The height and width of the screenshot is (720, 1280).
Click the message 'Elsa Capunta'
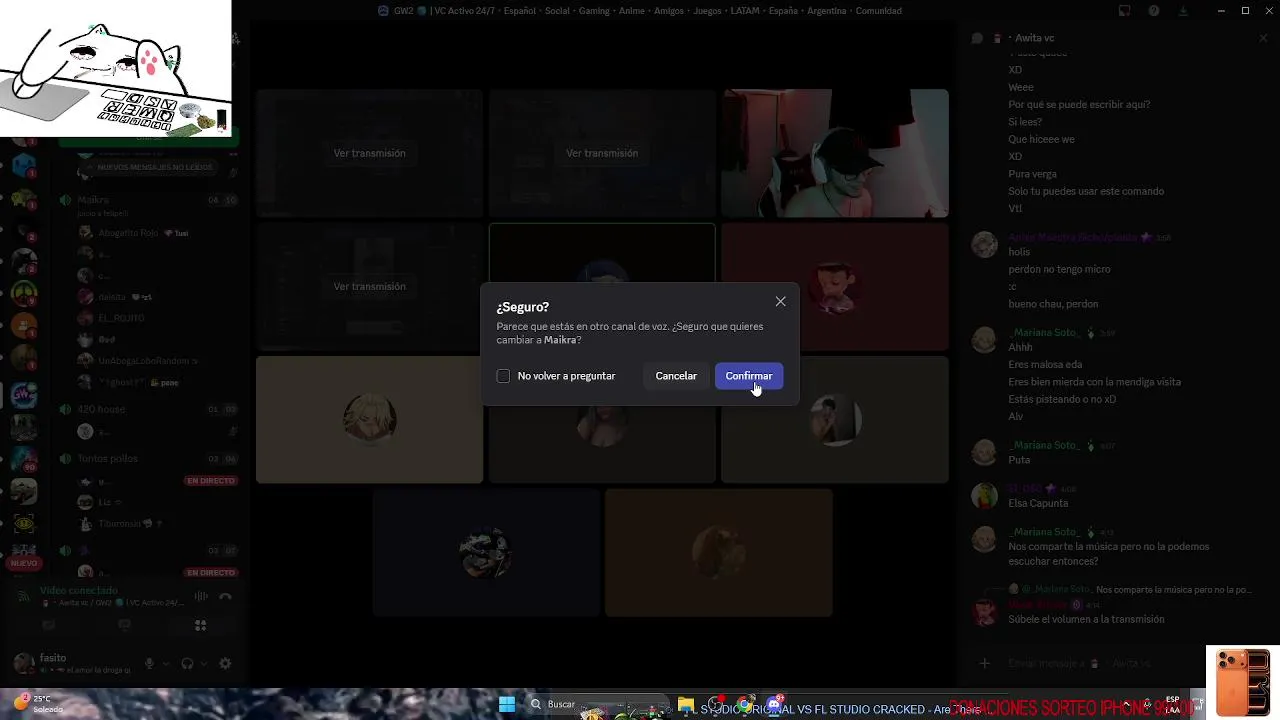click(1038, 504)
